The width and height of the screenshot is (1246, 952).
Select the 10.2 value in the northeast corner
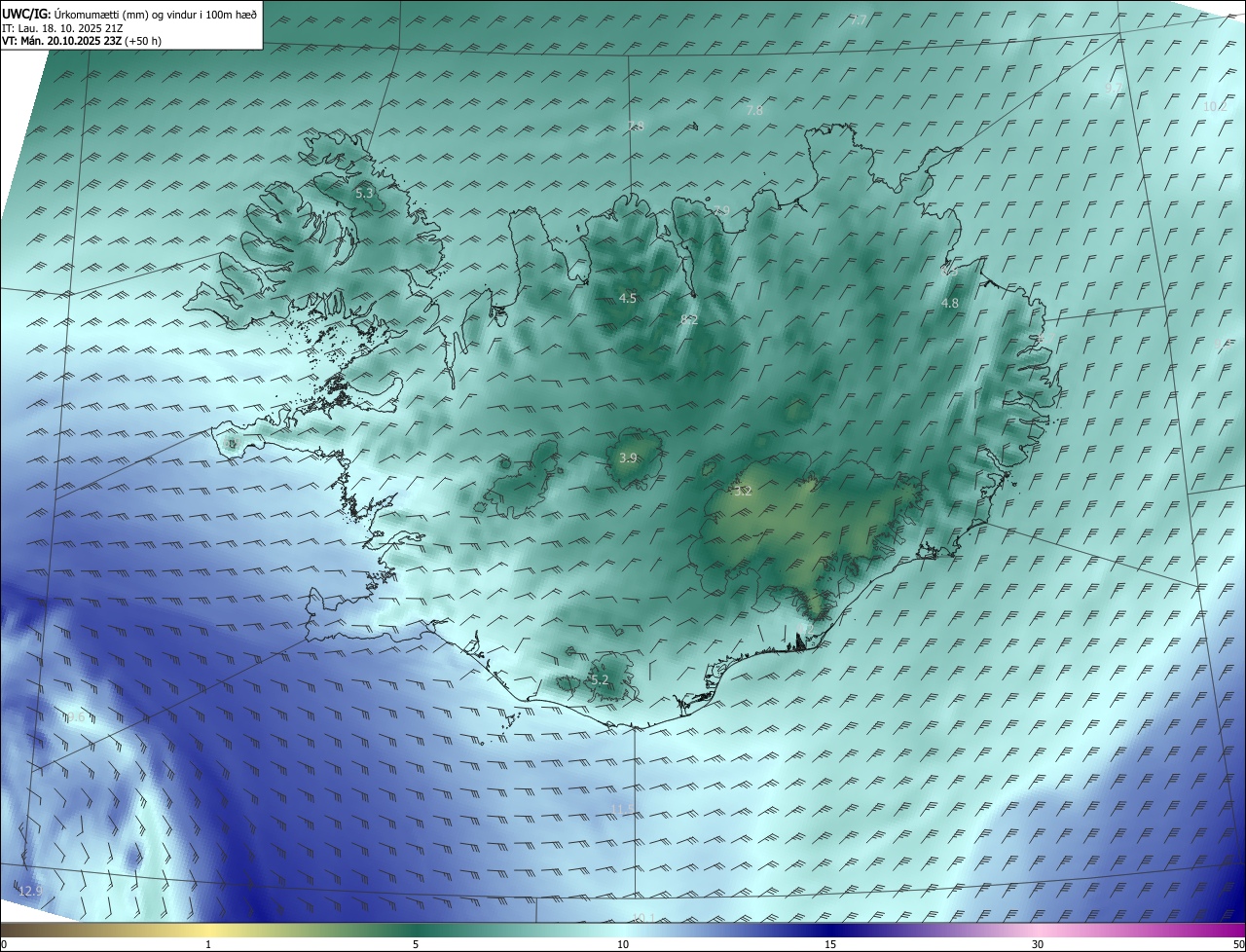click(1216, 107)
